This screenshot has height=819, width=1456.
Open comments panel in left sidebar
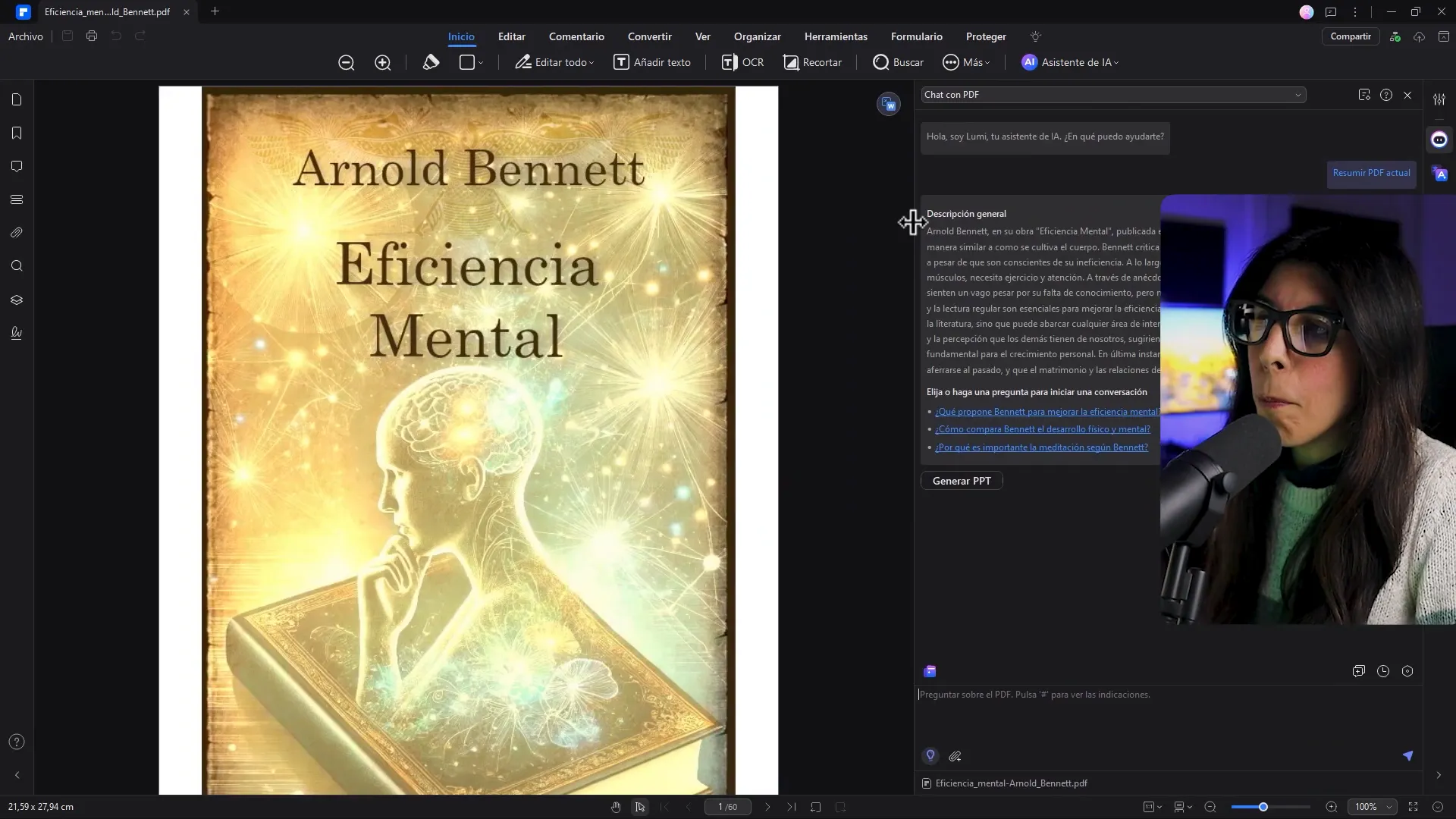(x=17, y=167)
